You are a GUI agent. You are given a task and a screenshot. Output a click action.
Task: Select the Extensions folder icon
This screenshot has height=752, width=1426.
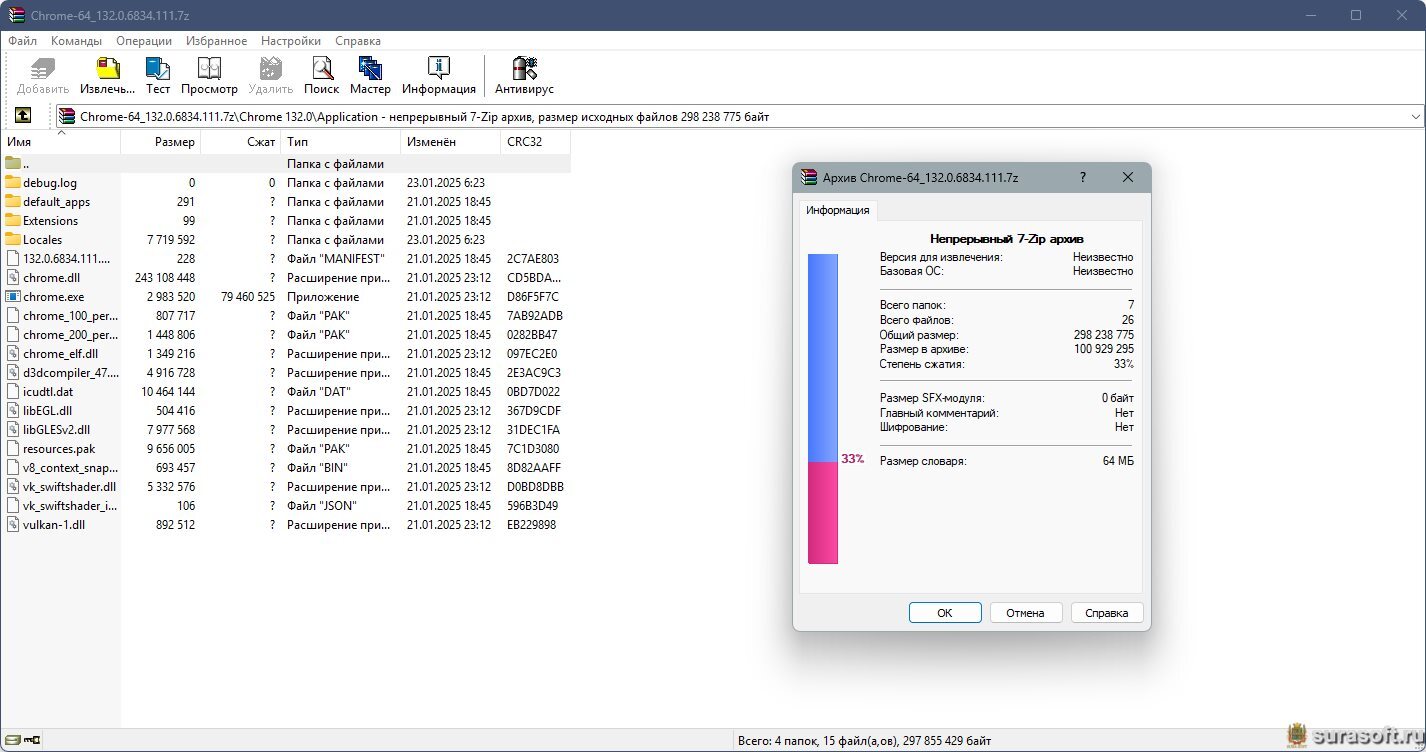tap(13, 221)
